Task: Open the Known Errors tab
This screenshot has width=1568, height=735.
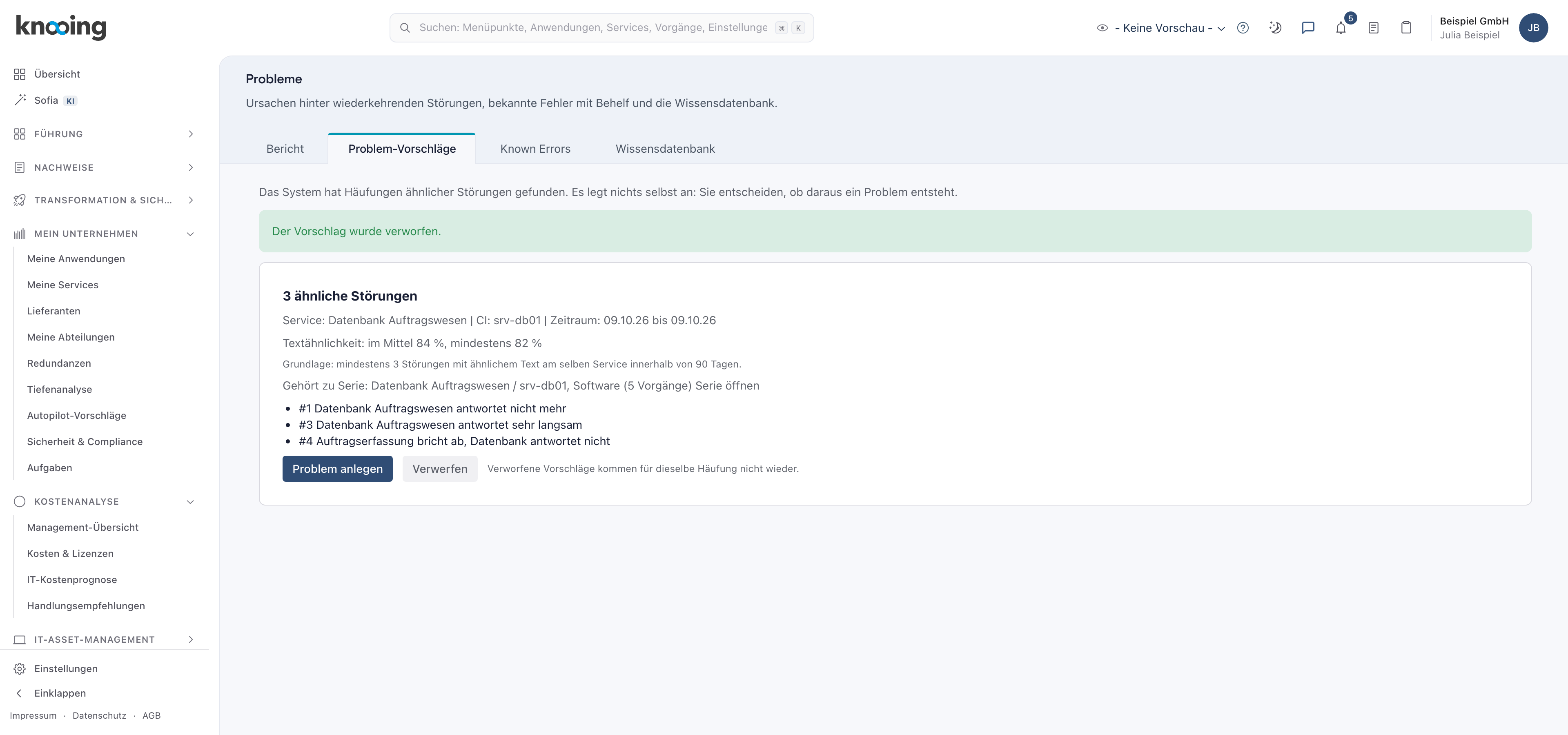Action: (x=535, y=149)
